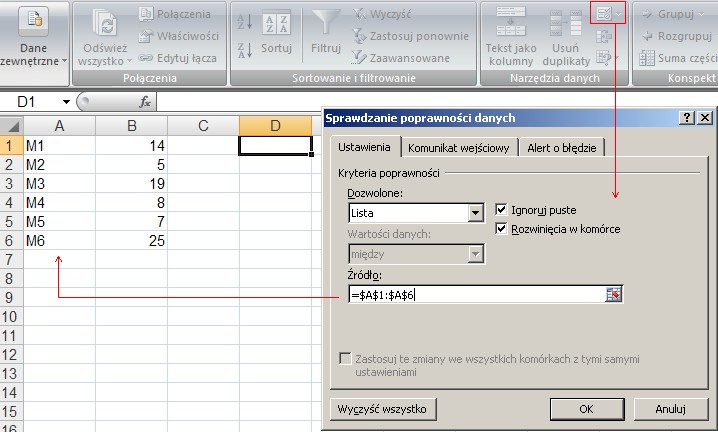718x432 pixels.
Task: Click the Filtruj funnel icon
Action: point(326,26)
